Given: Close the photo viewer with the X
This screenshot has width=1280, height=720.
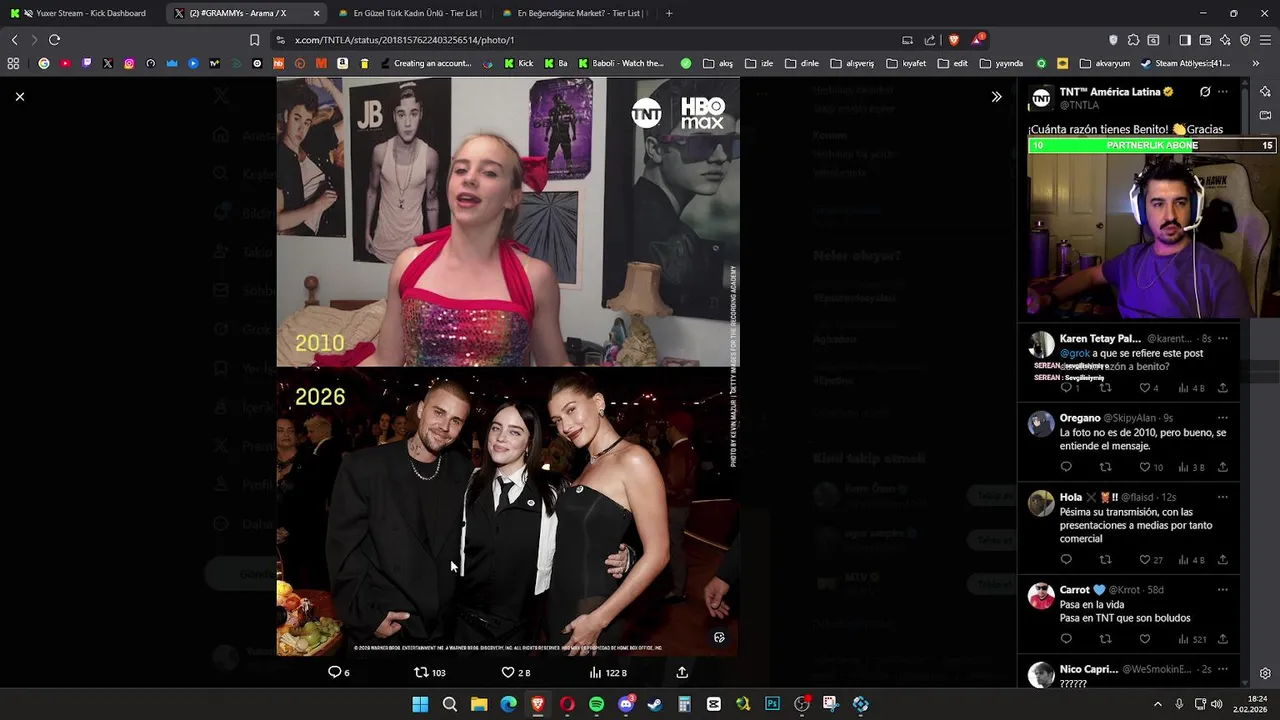Looking at the screenshot, I should pyautogui.click(x=20, y=97).
